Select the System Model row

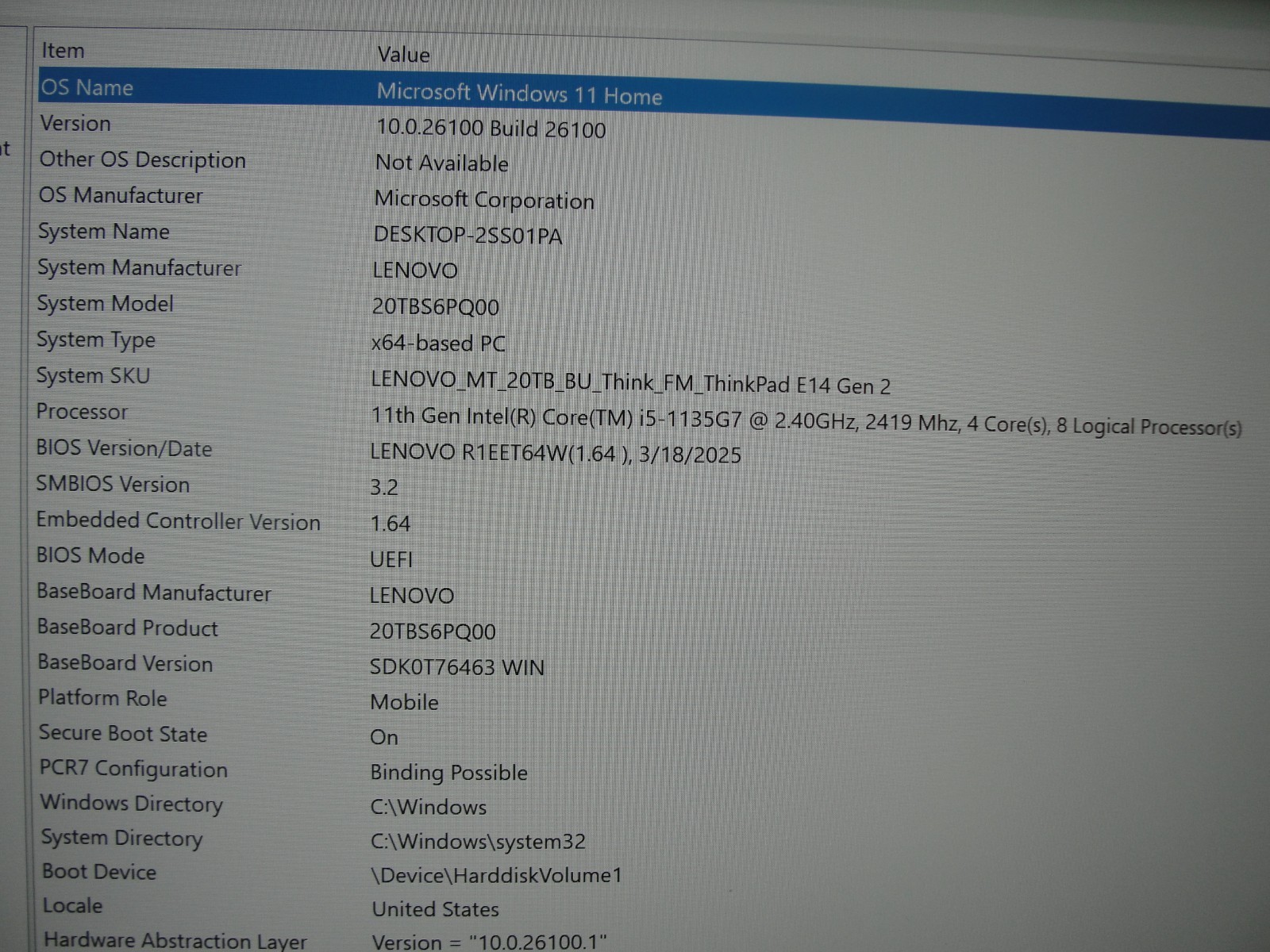tap(105, 304)
